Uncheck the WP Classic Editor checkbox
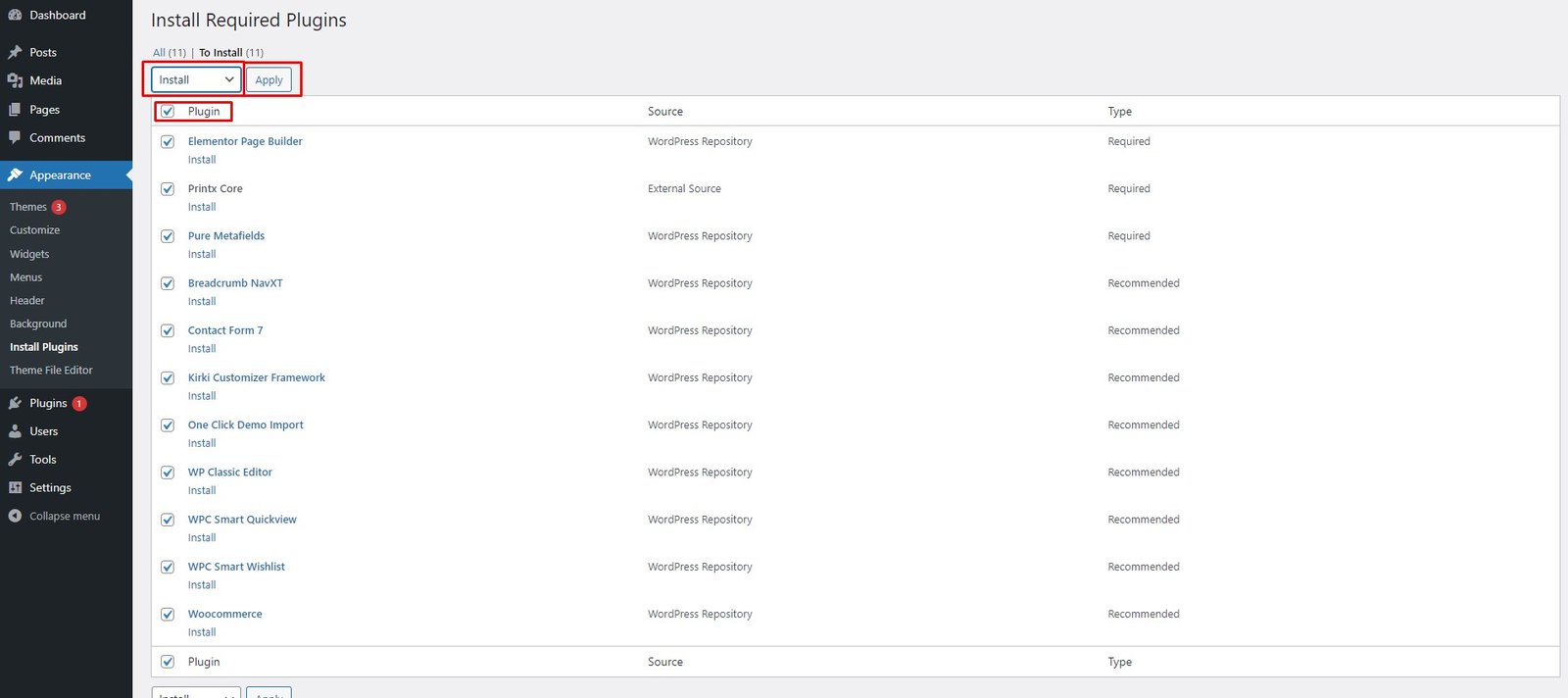 coord(168,473)
